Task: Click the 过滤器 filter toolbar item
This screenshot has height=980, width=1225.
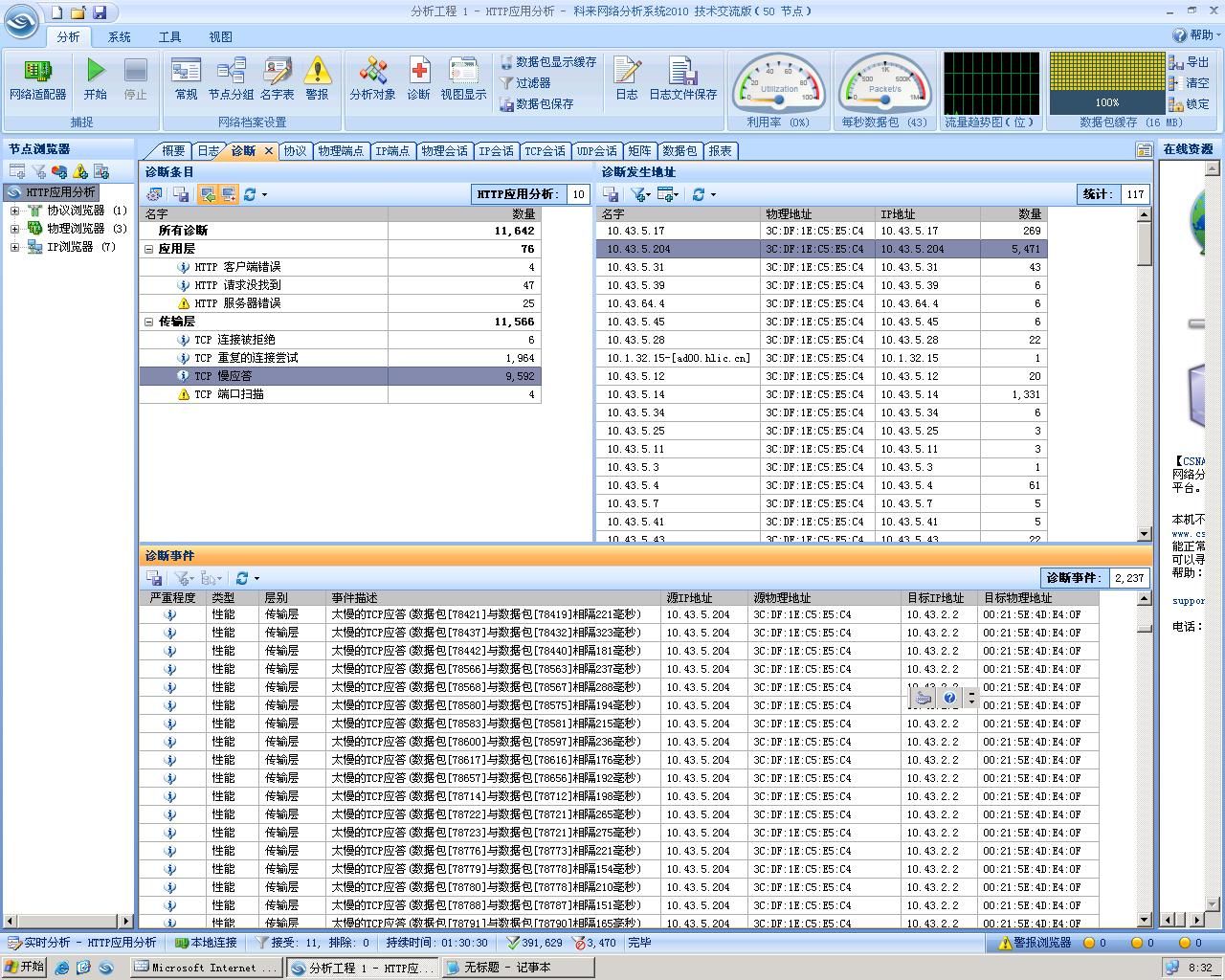Action: click(525, 83)
